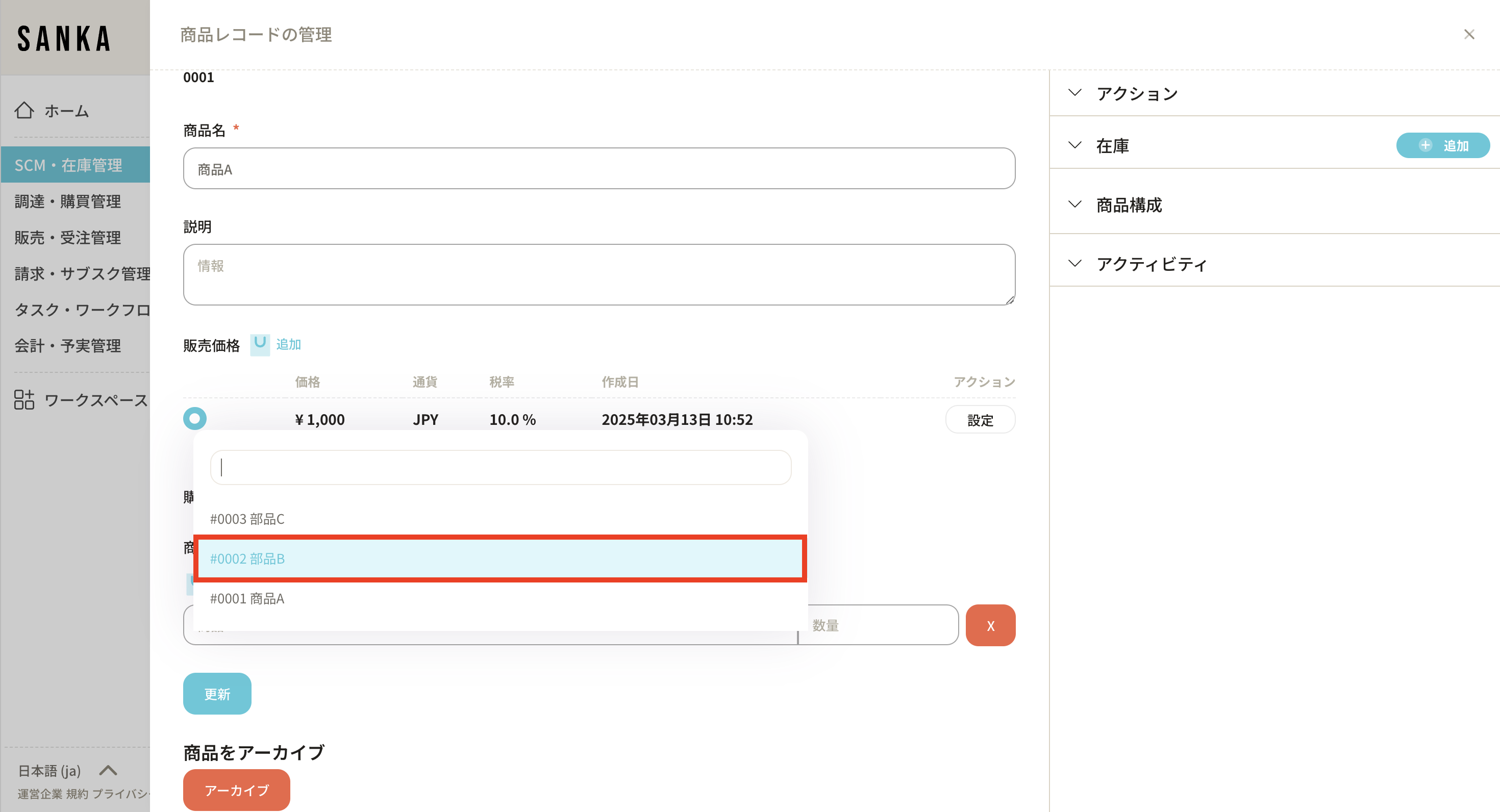
Task: Expand the 在庫 section chevron
Action: [1075, 145]
